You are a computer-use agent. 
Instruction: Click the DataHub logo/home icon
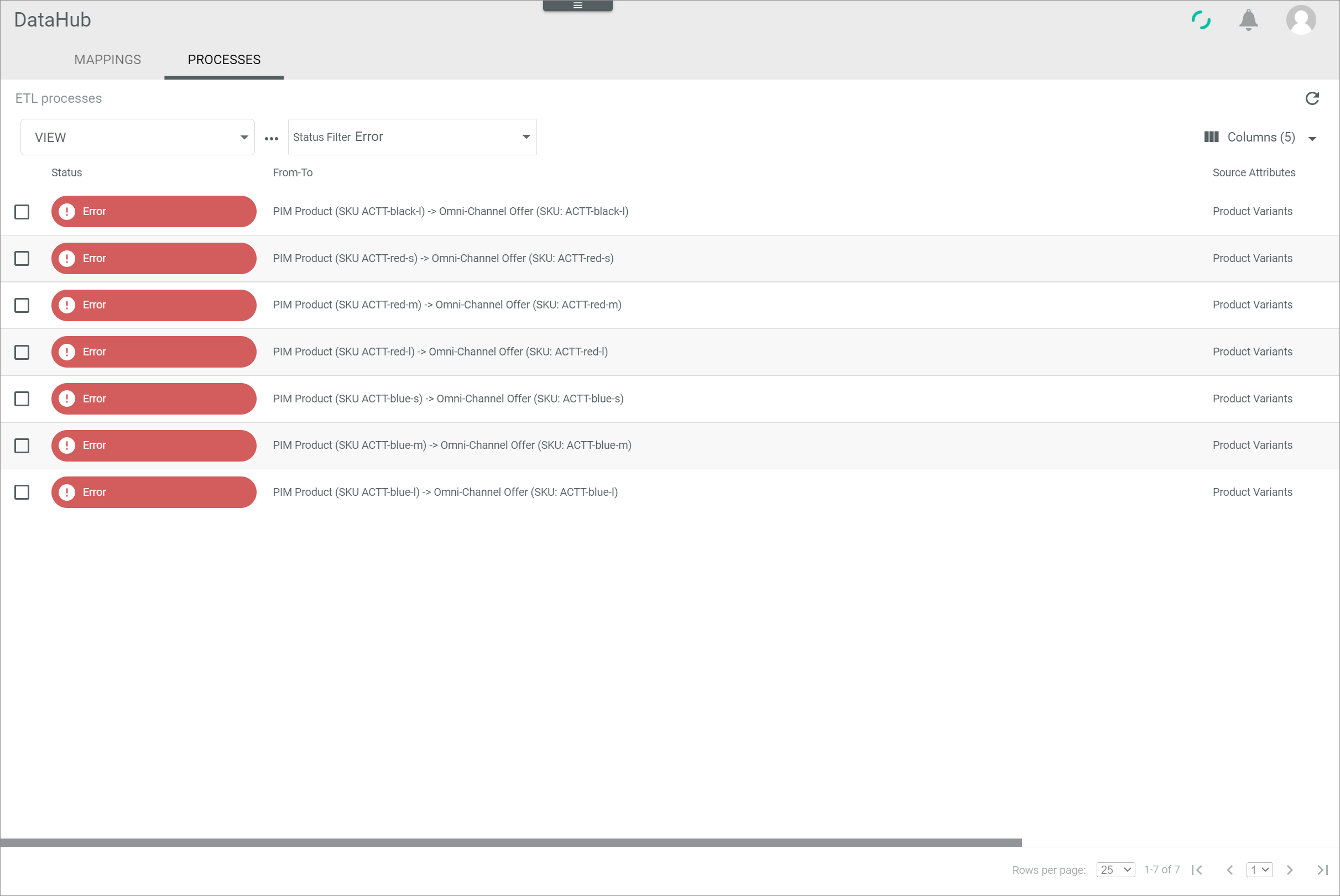point(53,19)
